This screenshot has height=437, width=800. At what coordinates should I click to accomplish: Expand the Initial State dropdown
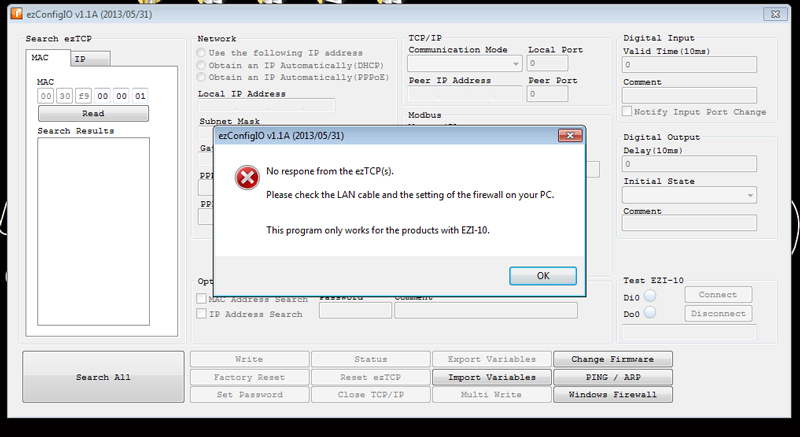pos(689,195)
